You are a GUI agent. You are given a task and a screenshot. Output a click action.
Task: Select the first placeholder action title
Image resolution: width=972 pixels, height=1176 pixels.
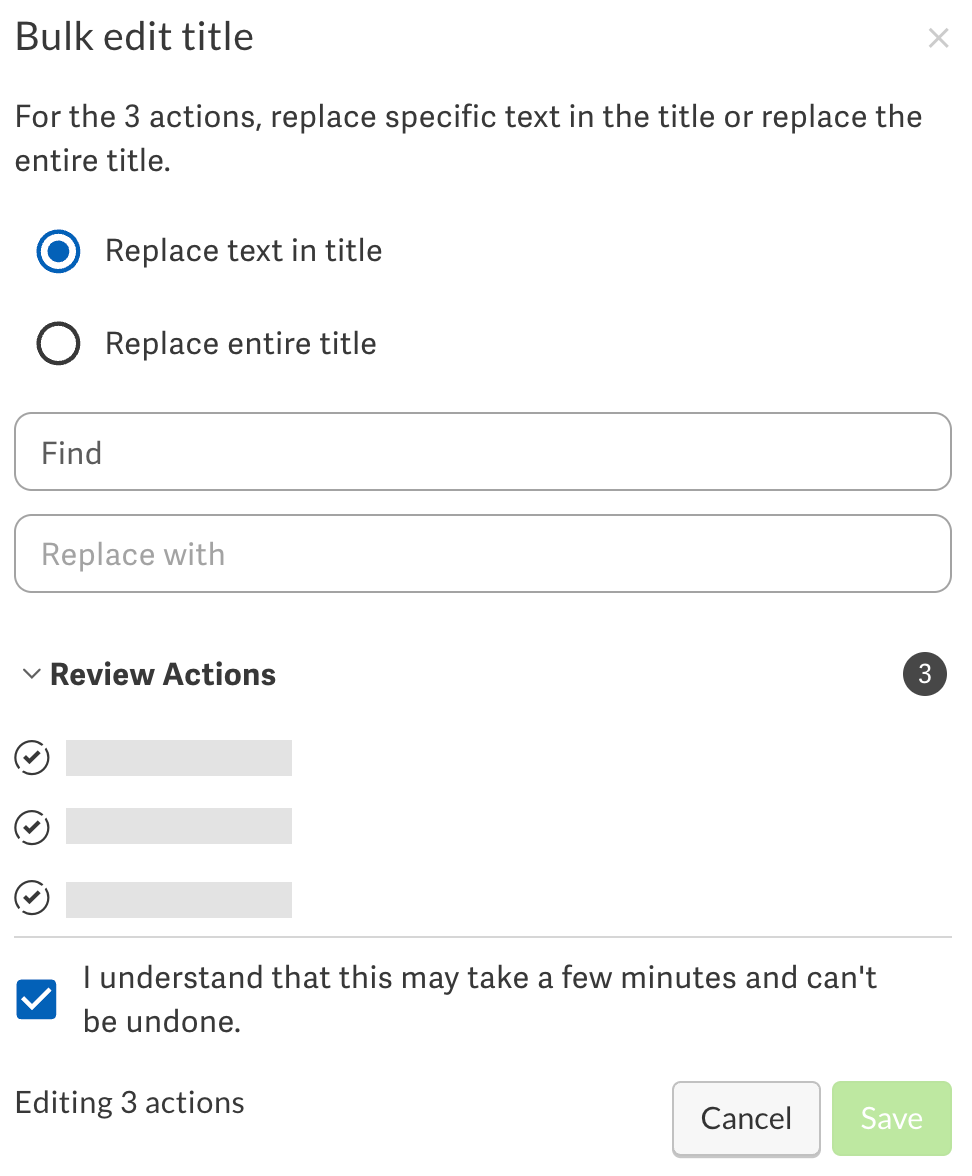coord(178,758)
